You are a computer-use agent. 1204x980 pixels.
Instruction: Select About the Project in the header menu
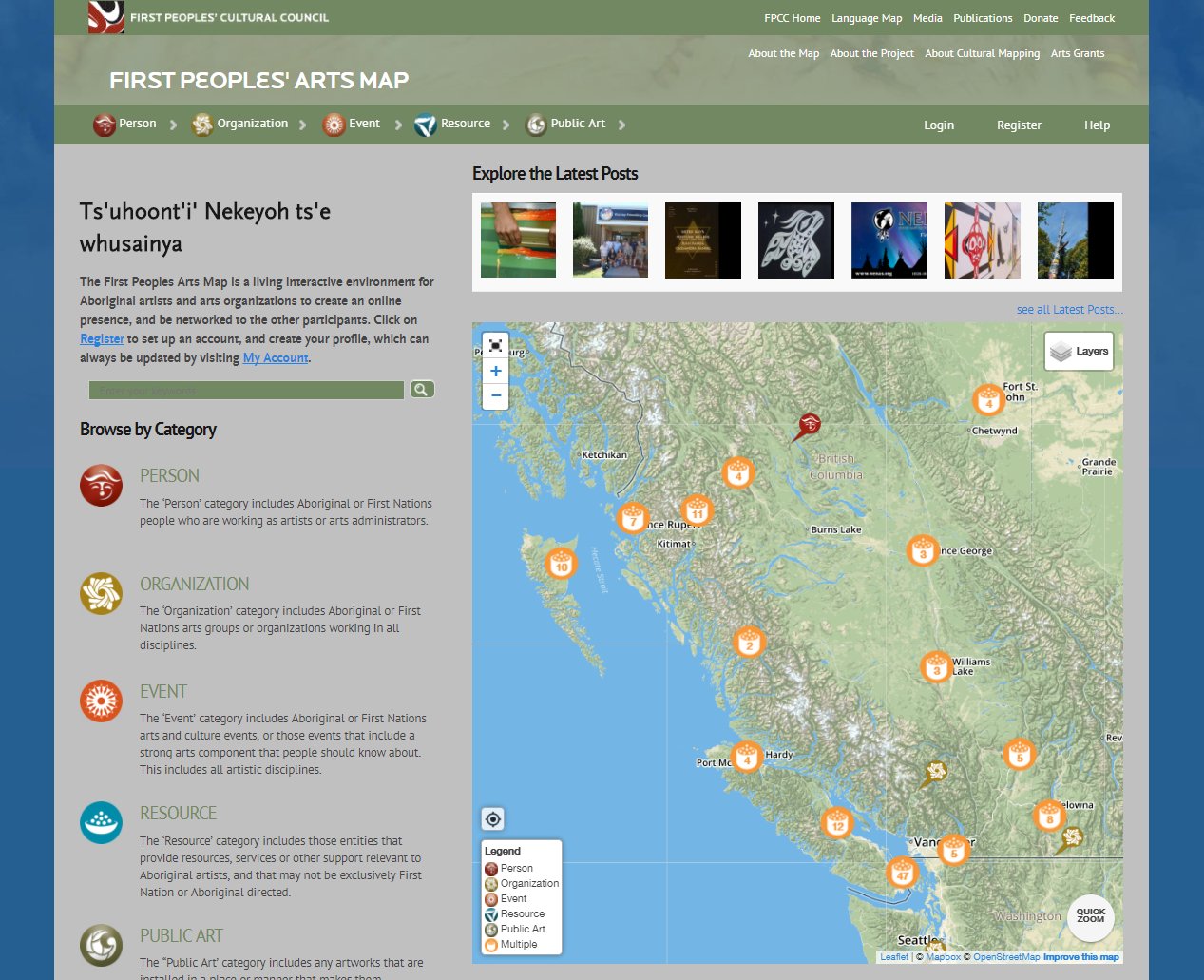pyautogui.click(x=871, y=53)
